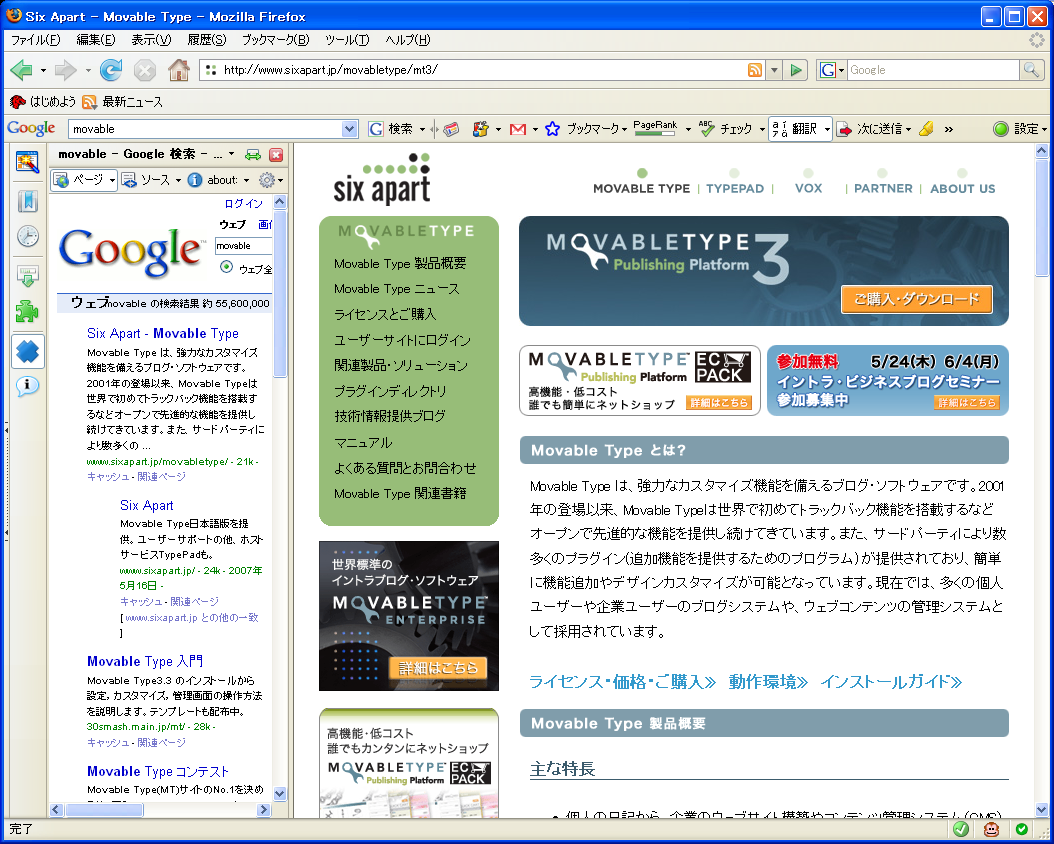Image resolution: width=1054 pixels, height=844 pixels.
Task: Open the Bookmarks sidebar panel icon
Action: (27, 200)
